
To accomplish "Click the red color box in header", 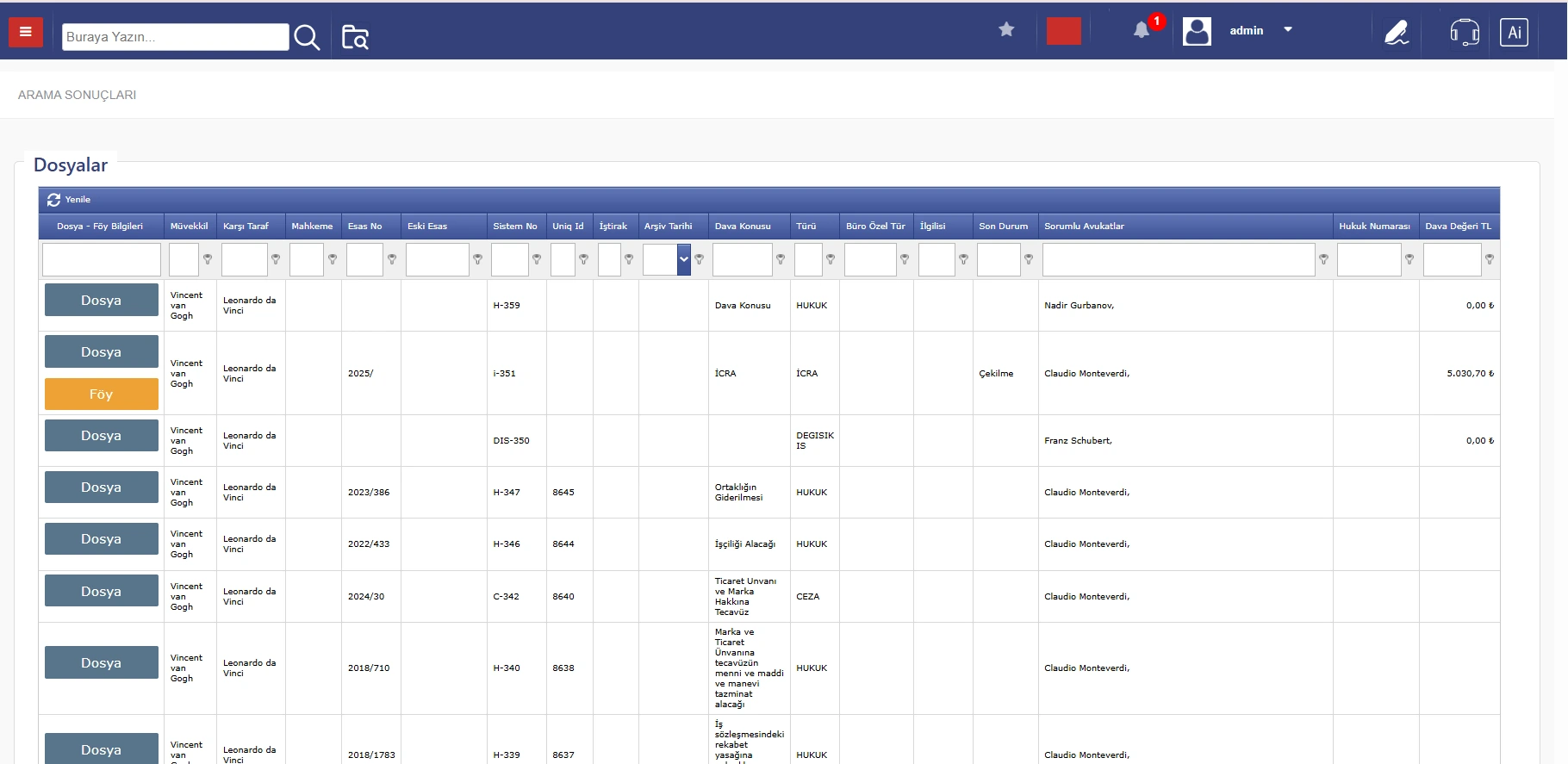I will [x=1063, y=31].
